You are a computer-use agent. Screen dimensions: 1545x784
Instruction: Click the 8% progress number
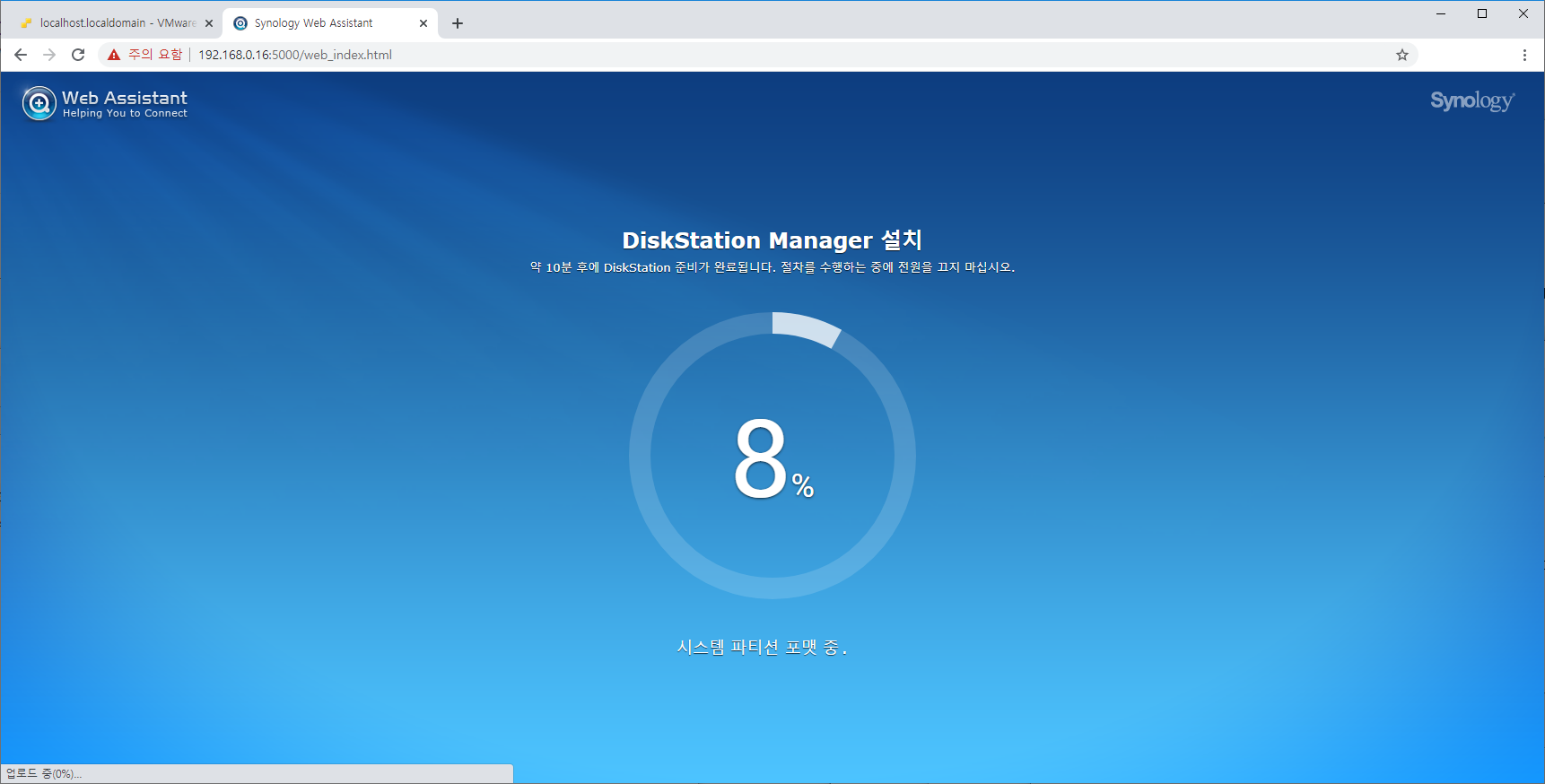773,459
